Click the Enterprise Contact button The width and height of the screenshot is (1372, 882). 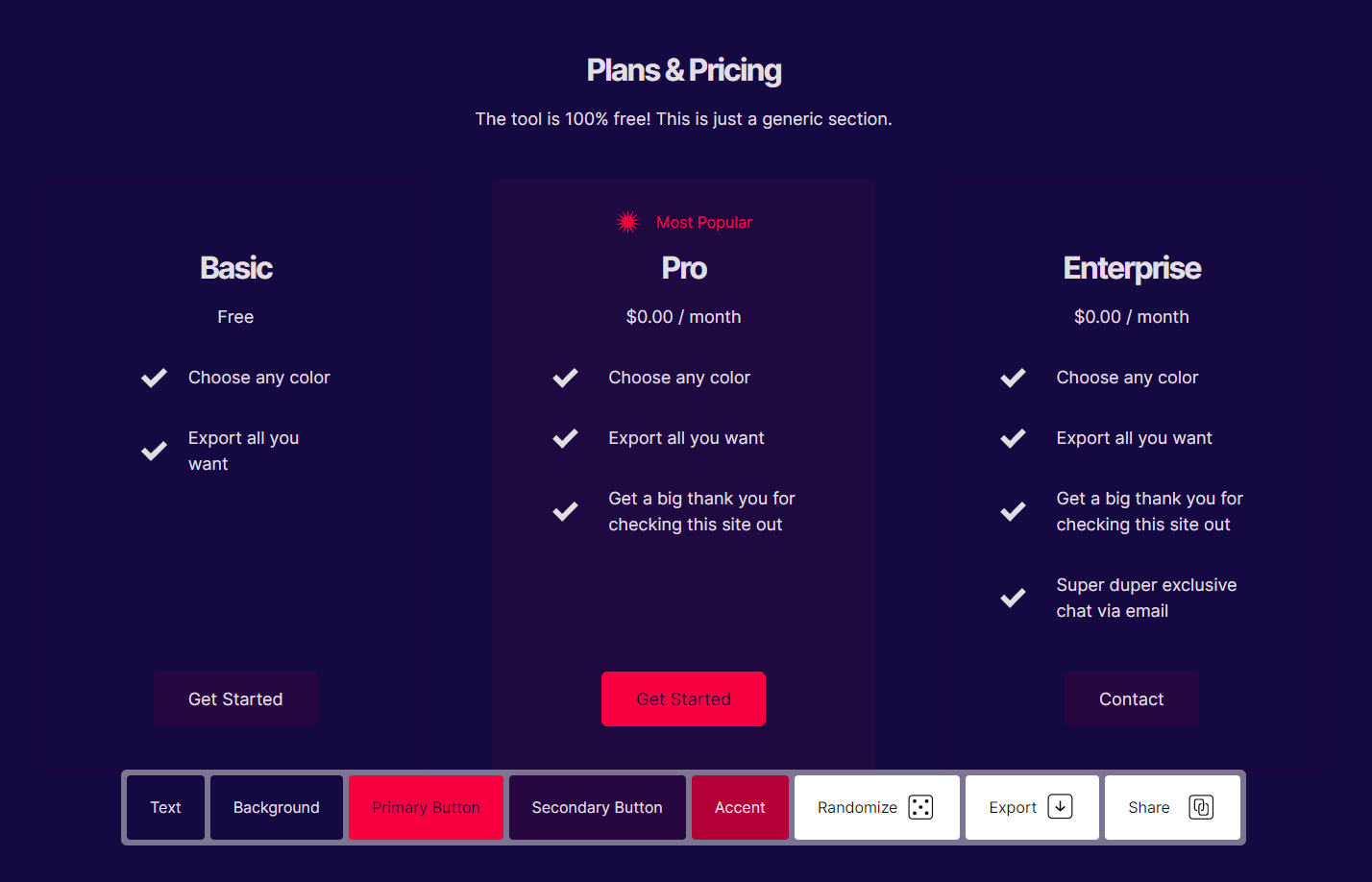coord(1131,698)
